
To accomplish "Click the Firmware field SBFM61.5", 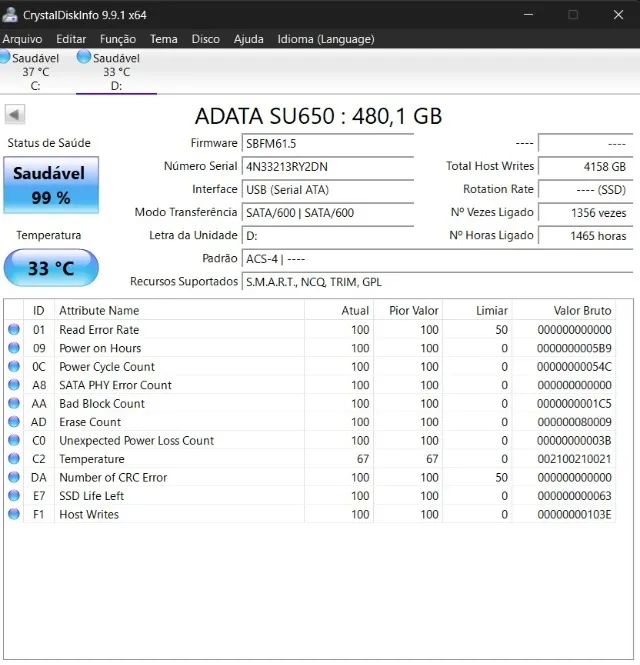I will (327, 143).
